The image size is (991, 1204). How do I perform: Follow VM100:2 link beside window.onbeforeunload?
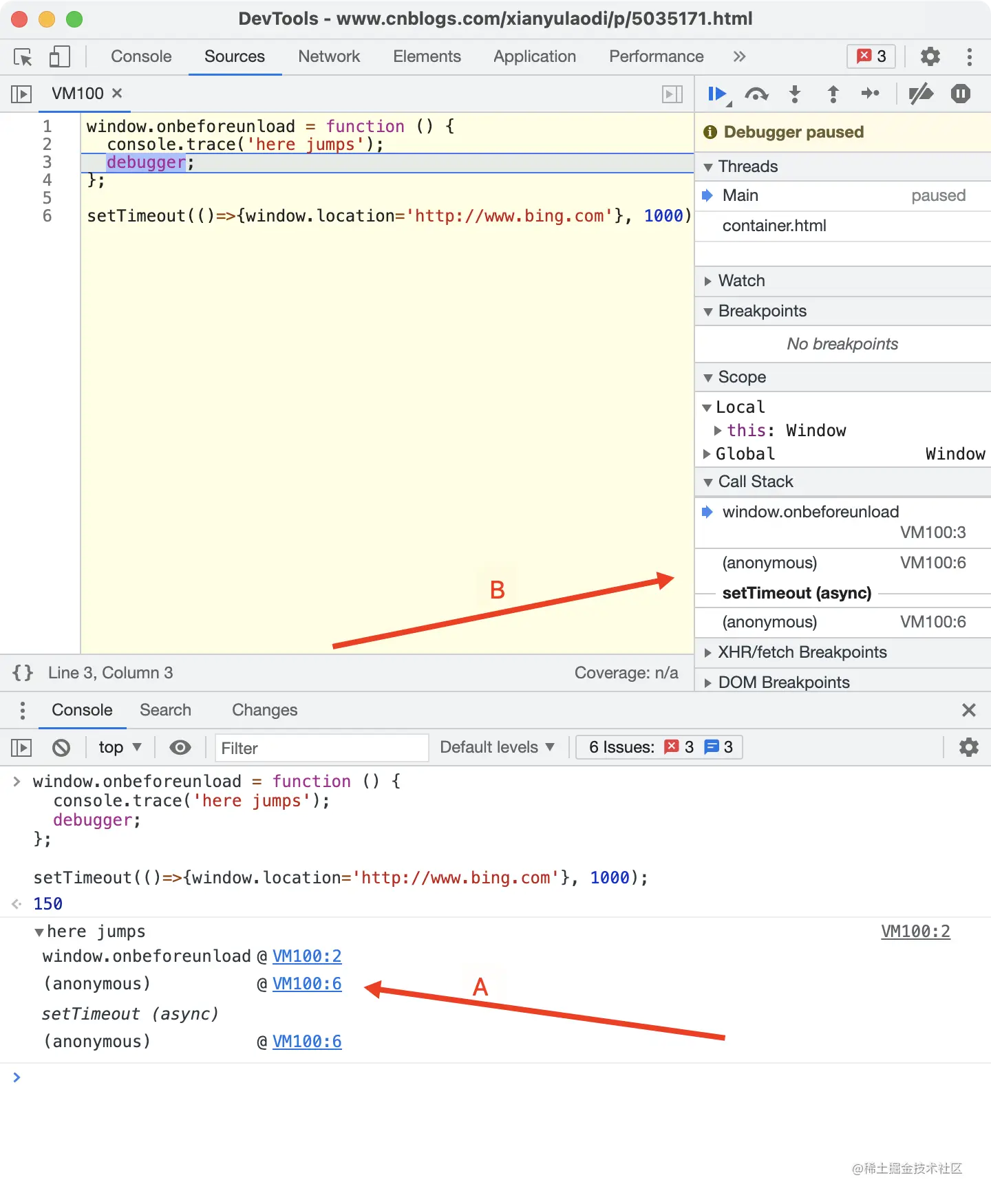307,956
